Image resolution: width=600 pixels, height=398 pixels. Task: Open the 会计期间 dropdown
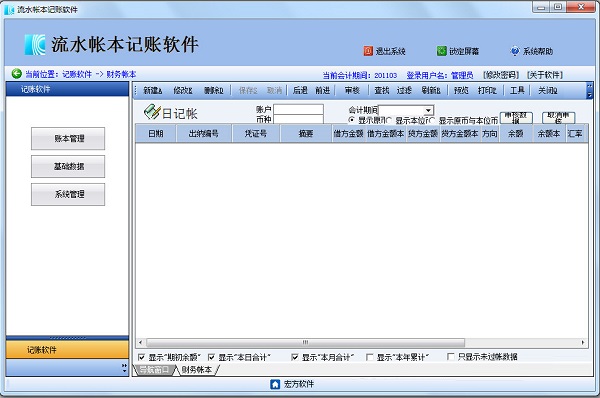tap(429, 110)
